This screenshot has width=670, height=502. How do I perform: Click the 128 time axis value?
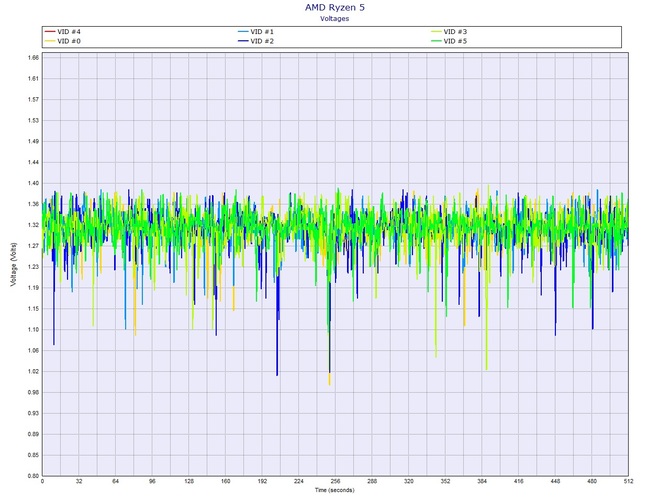(x=189, y=481)
